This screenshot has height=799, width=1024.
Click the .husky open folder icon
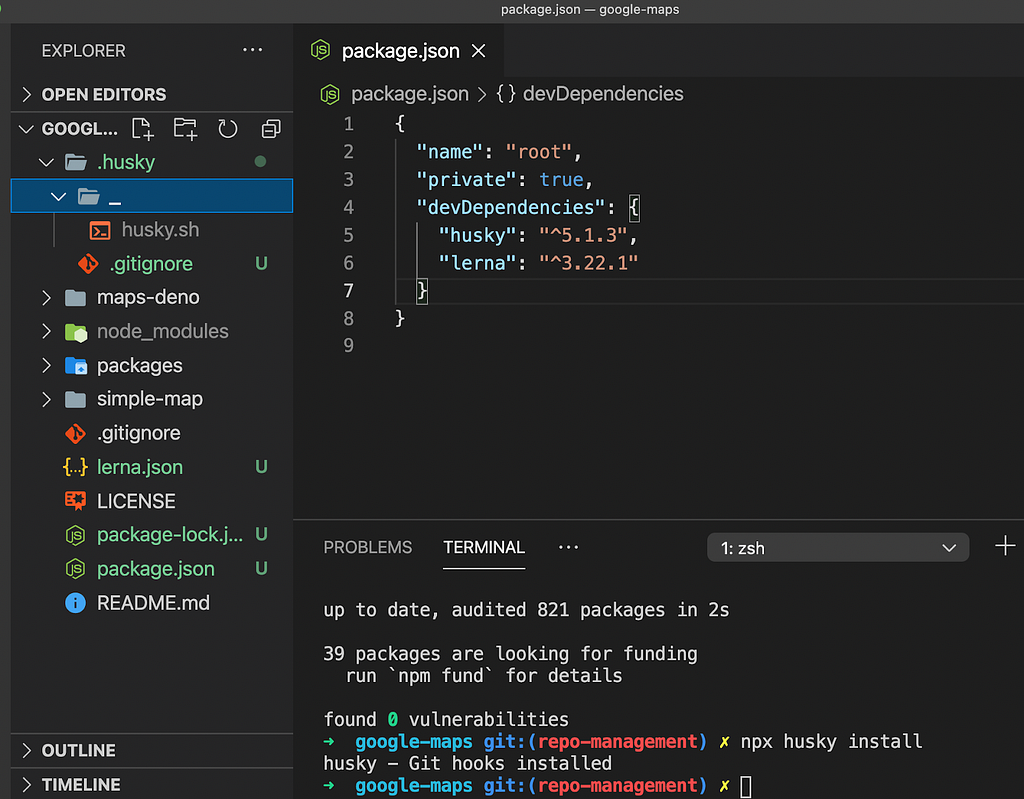coord(76,162)
